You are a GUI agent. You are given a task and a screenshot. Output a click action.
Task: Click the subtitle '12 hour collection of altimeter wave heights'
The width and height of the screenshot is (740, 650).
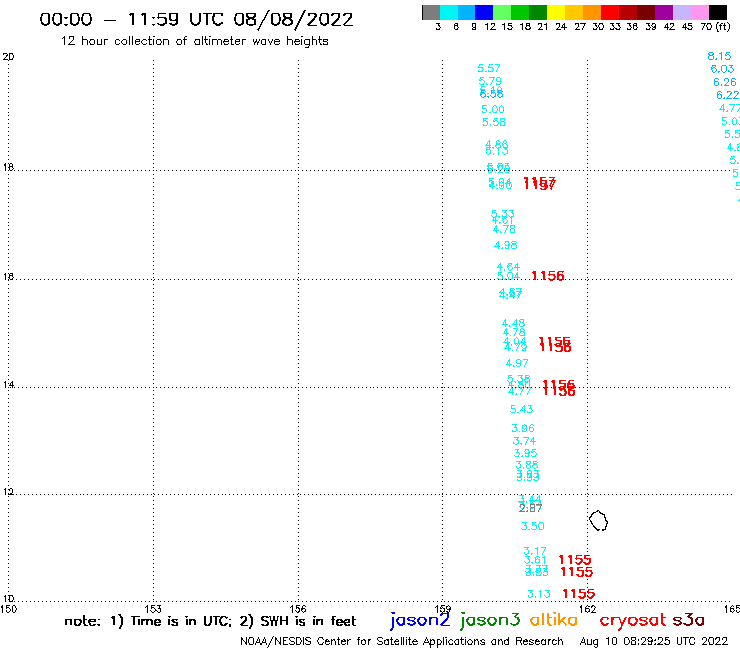point(194,41)
